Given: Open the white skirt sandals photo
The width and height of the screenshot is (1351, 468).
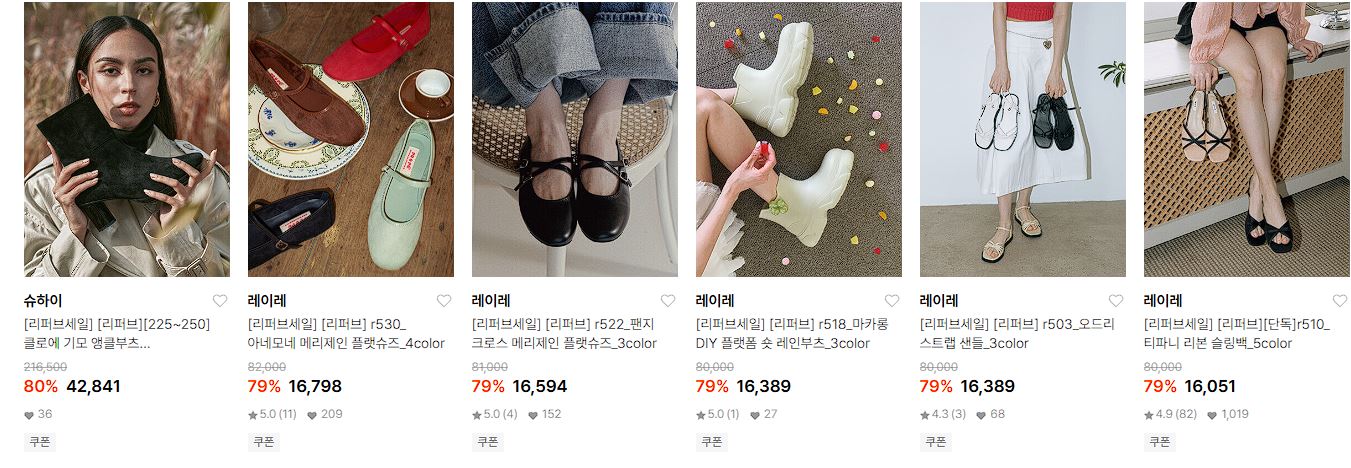Looking at the screenshot, I should (1023, 139).
